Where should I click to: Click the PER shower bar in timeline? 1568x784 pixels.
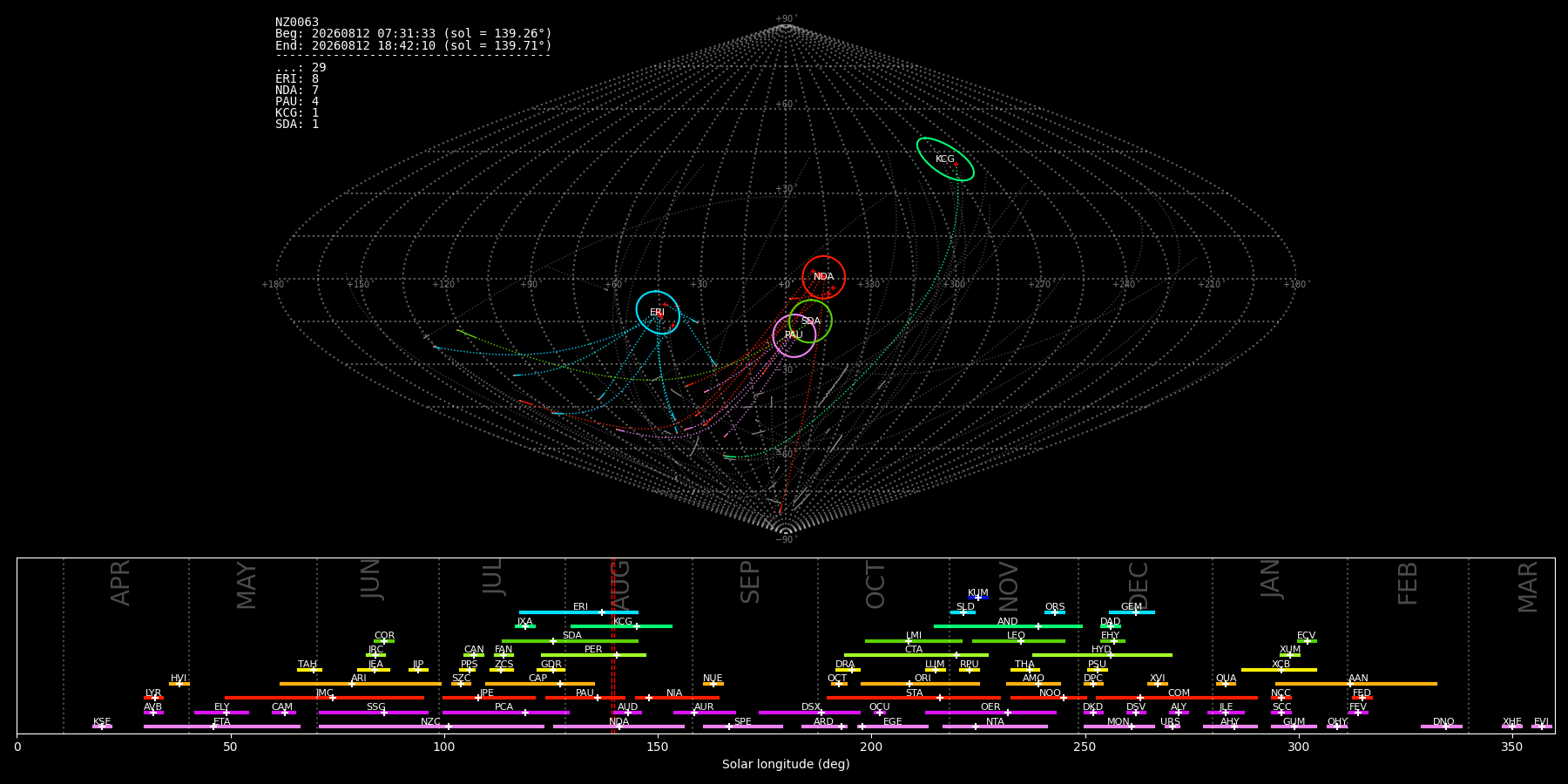coord(593,655)
